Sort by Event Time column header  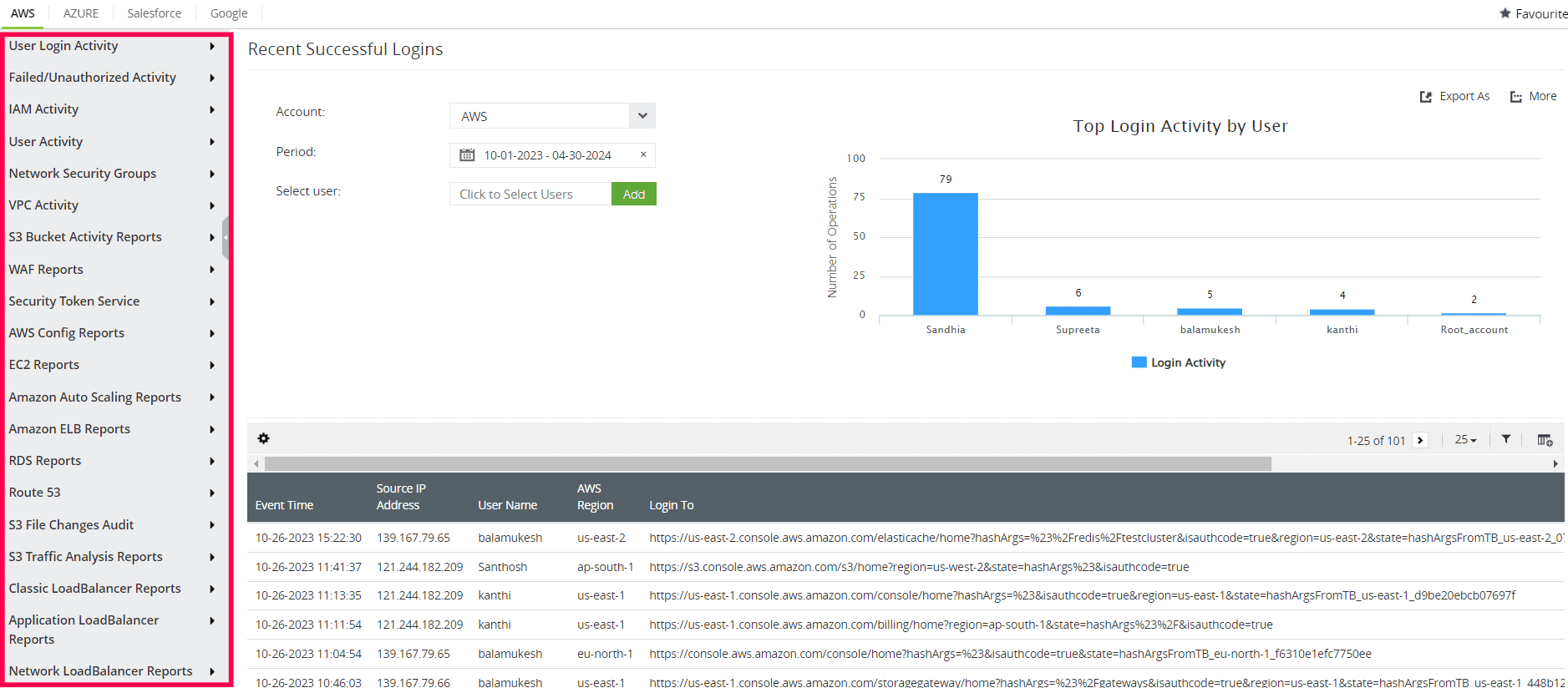[284, 505]
